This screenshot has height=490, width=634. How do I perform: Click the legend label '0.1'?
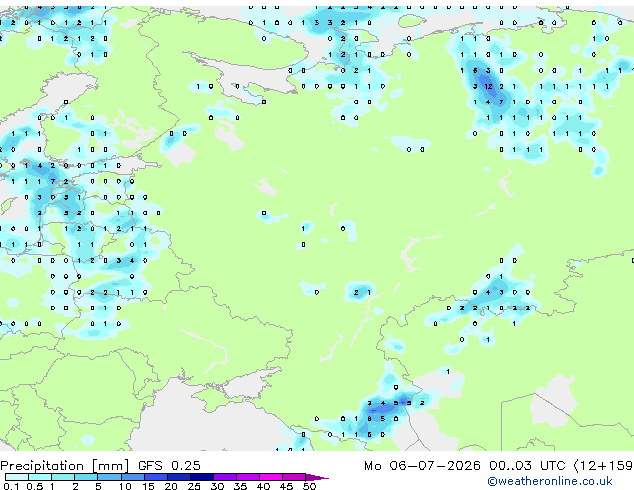pos(11,486)
